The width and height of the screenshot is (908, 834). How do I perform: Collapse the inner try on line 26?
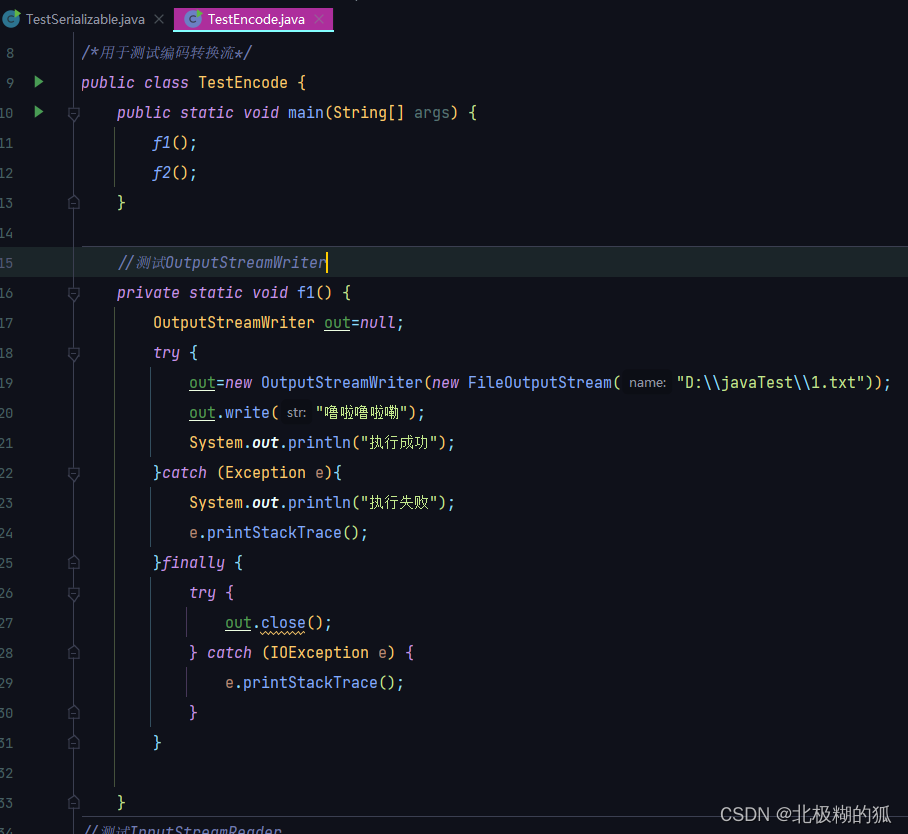74,594
